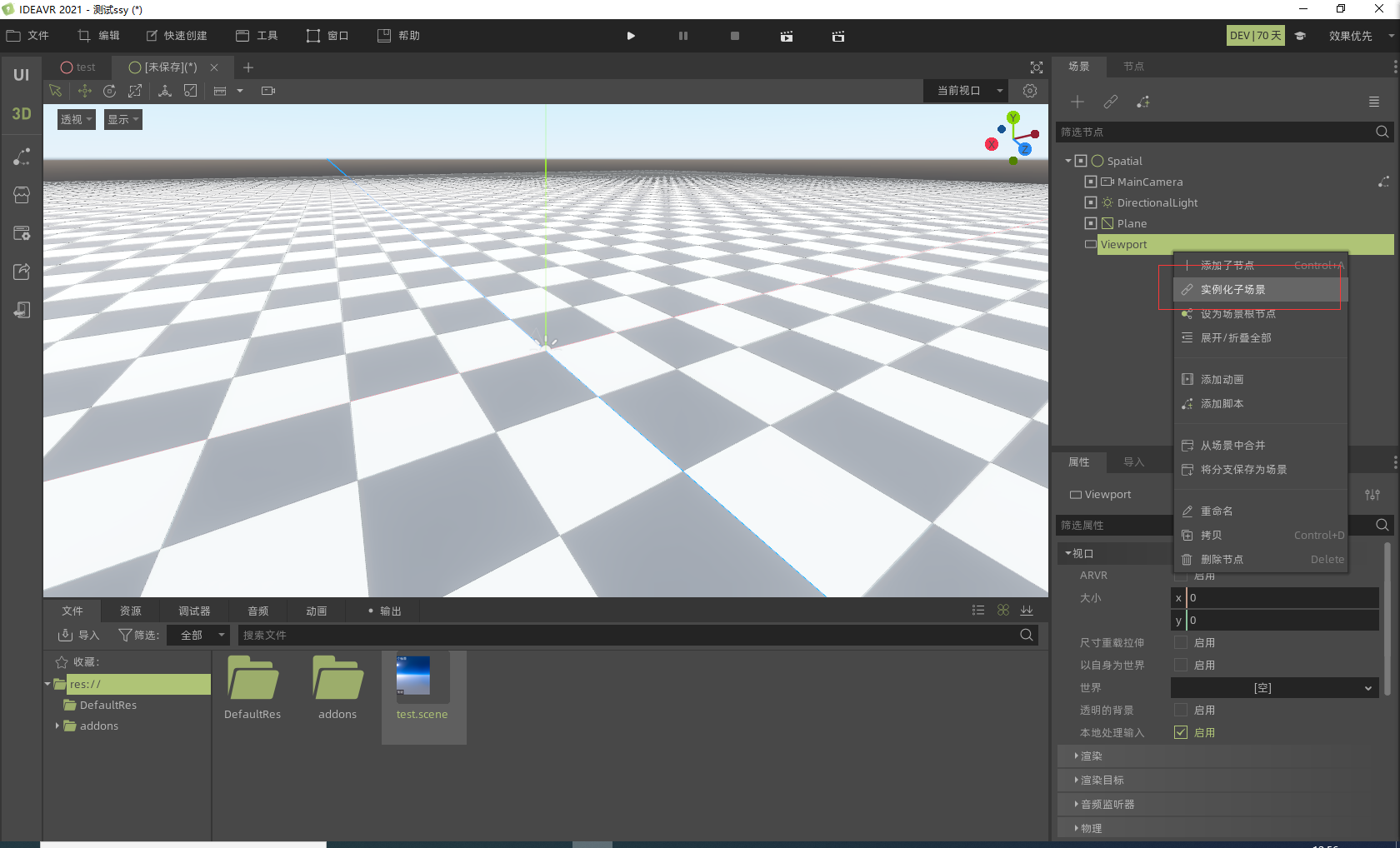1400x848 pixels.
Task: Open the 显示 display dropdown
Action: [122, 120]
